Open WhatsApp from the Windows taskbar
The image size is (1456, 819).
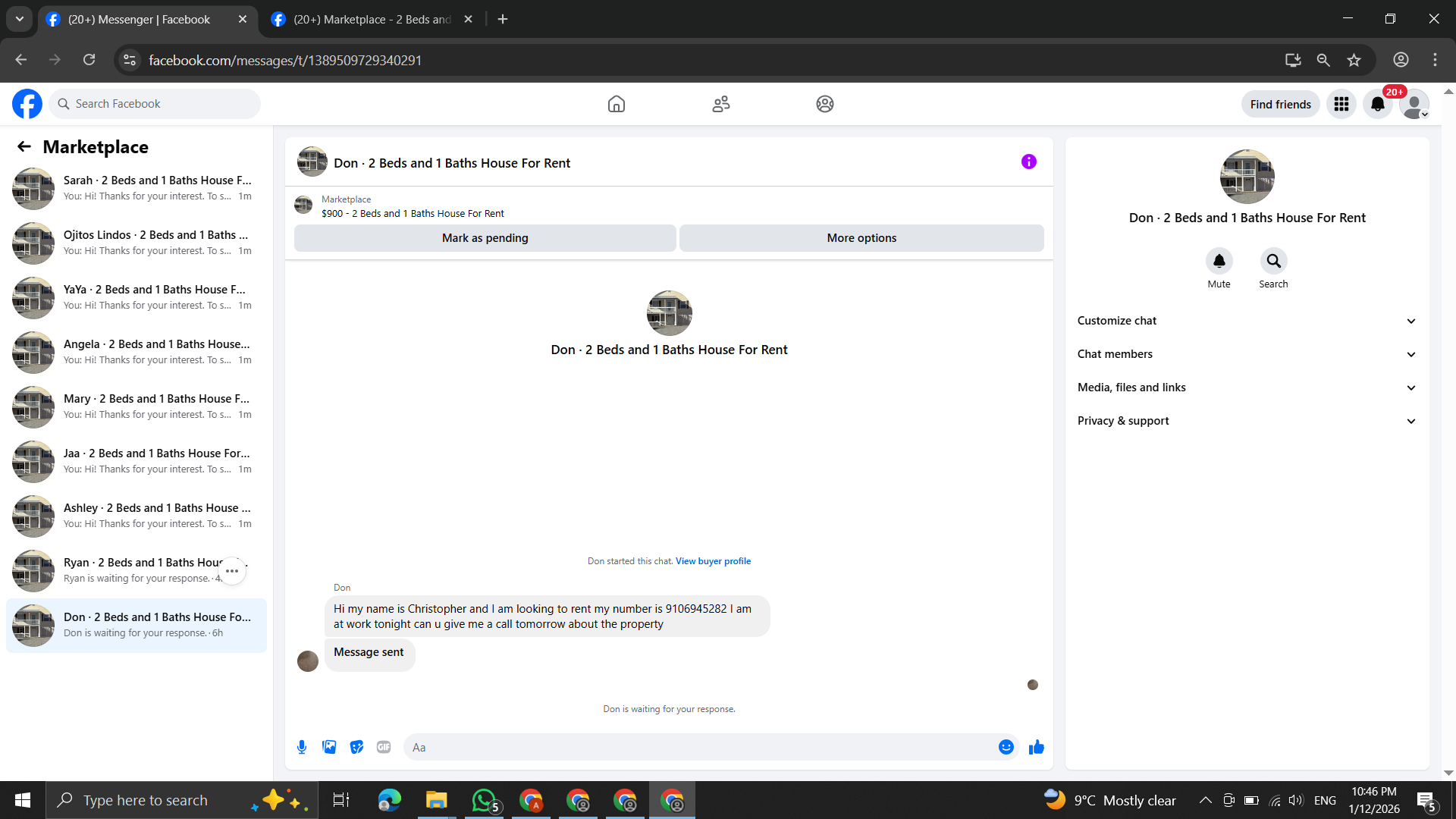click(x=484, y=800)
